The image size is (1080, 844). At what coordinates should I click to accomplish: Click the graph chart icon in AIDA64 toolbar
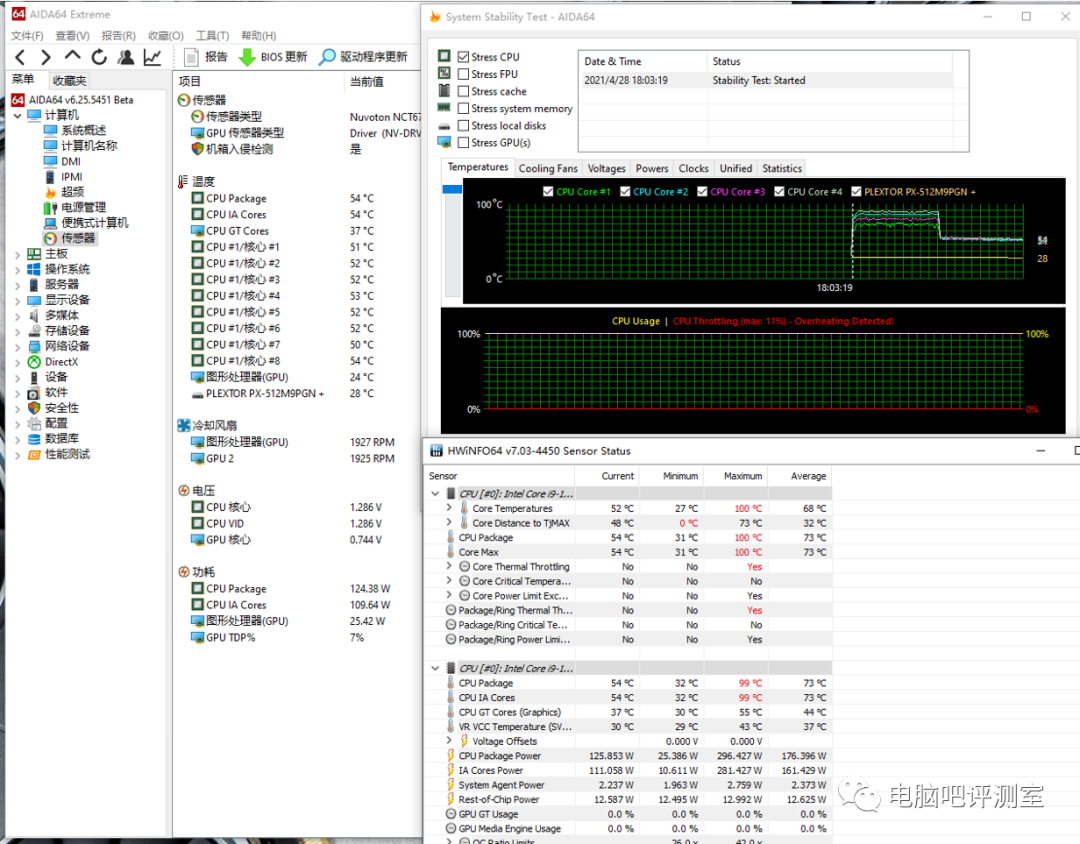coord(152,57)
